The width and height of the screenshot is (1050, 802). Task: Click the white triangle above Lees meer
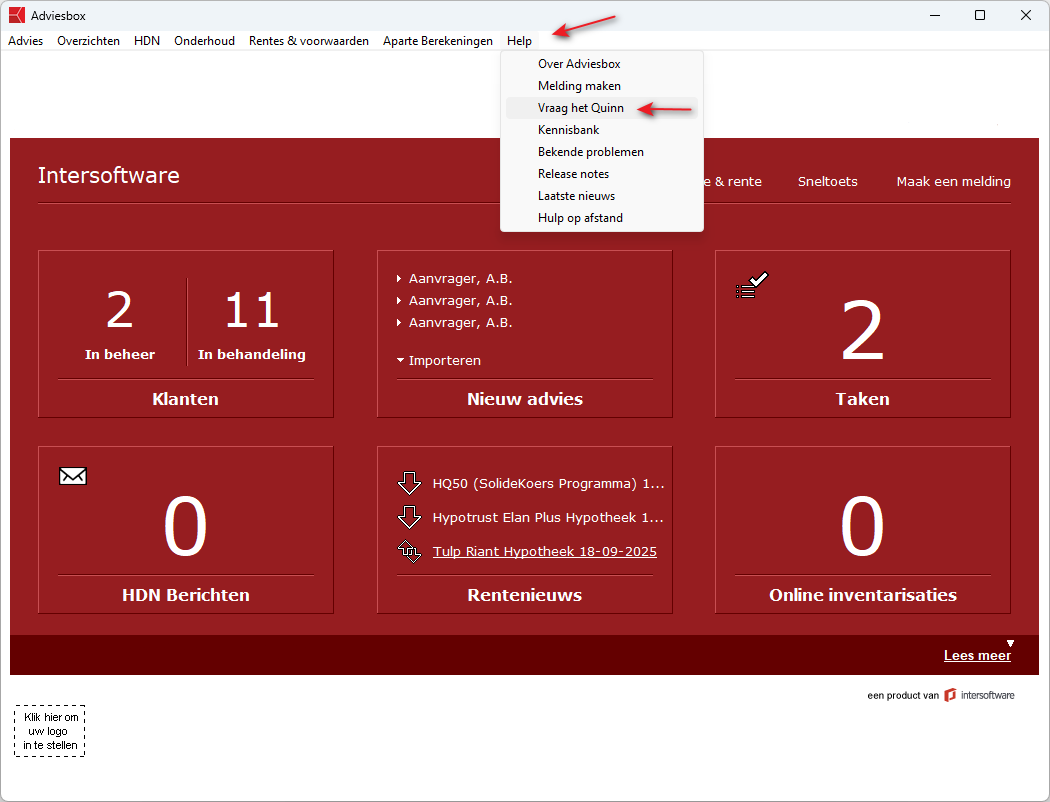coord(1010,643)
